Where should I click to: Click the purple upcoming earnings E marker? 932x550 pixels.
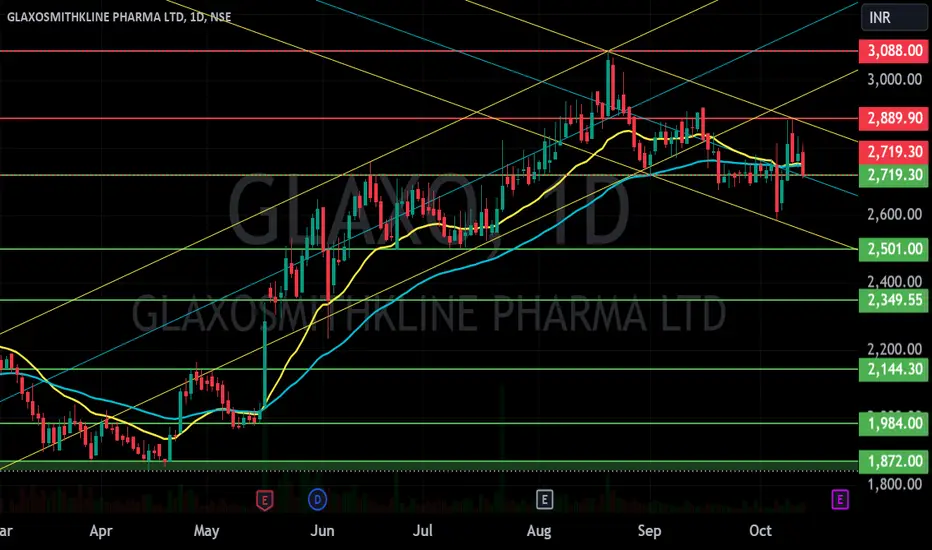tap(839, 499)
